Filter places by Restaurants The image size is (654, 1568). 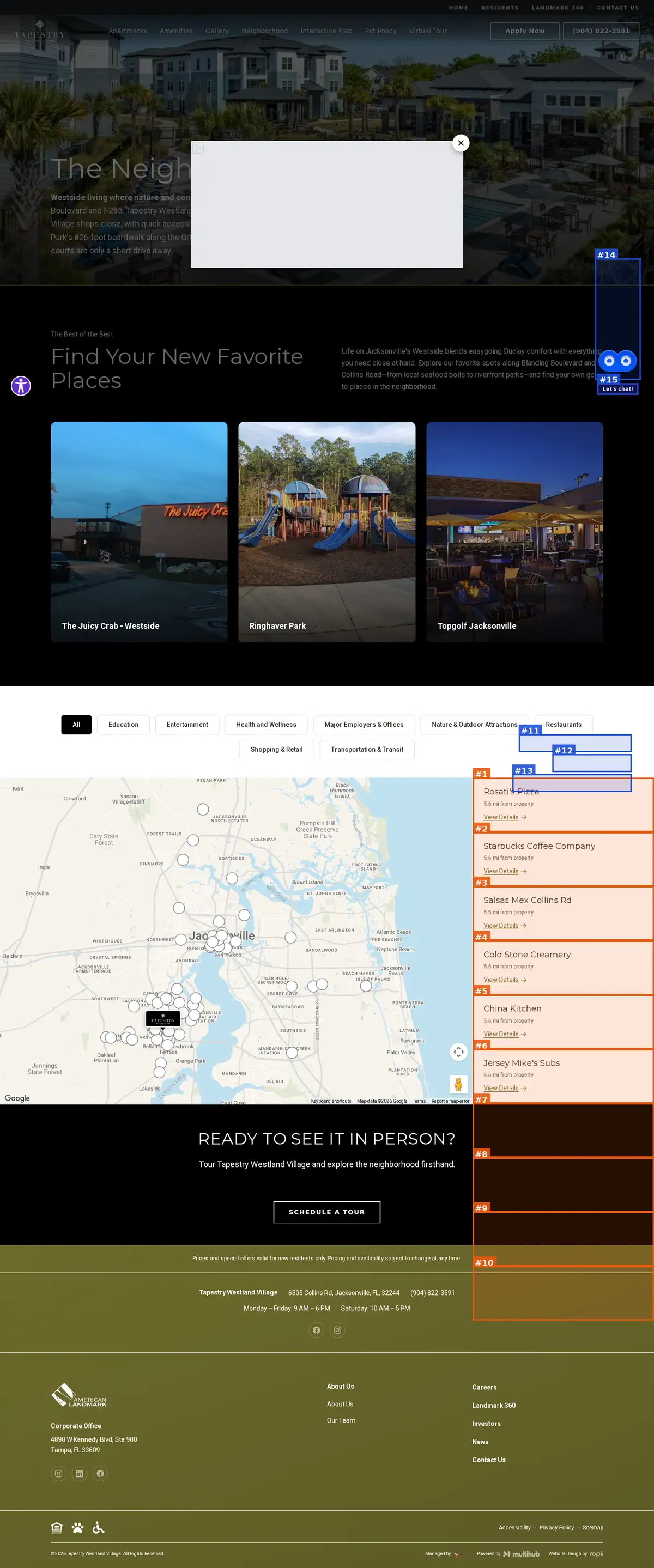[564, 725]
